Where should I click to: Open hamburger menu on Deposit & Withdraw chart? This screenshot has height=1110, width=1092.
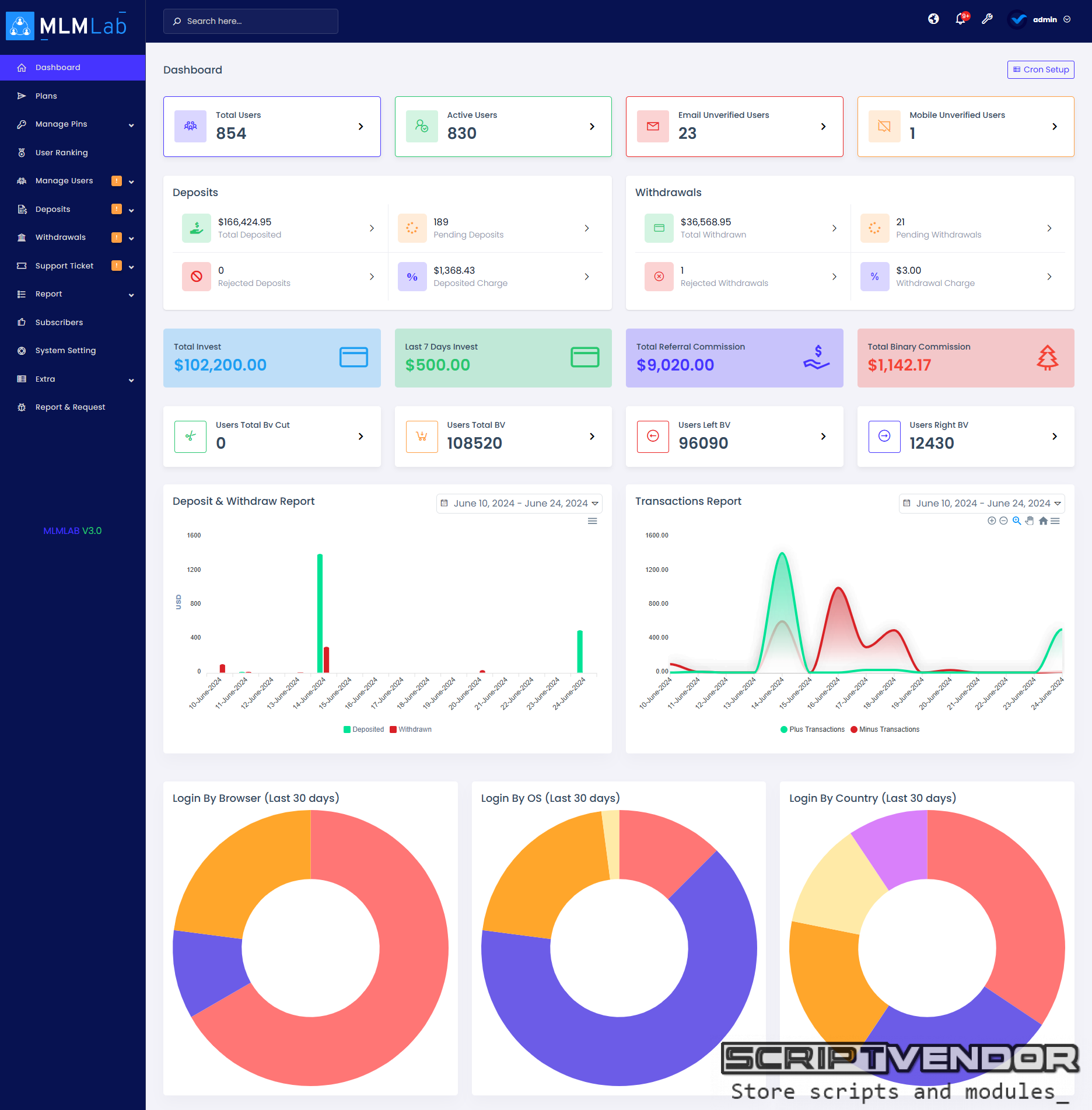pos(592,521)
